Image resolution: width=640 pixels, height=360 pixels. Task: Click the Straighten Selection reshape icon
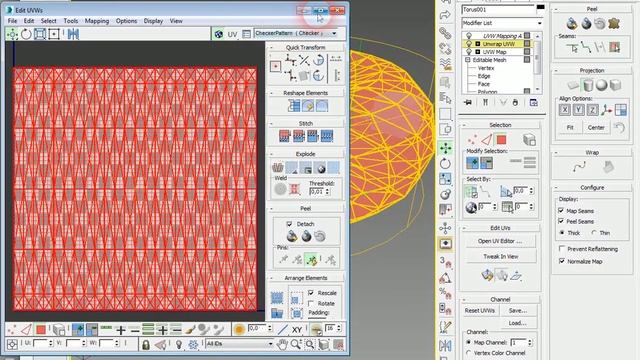pyautogui.click(x=294, y=106)
